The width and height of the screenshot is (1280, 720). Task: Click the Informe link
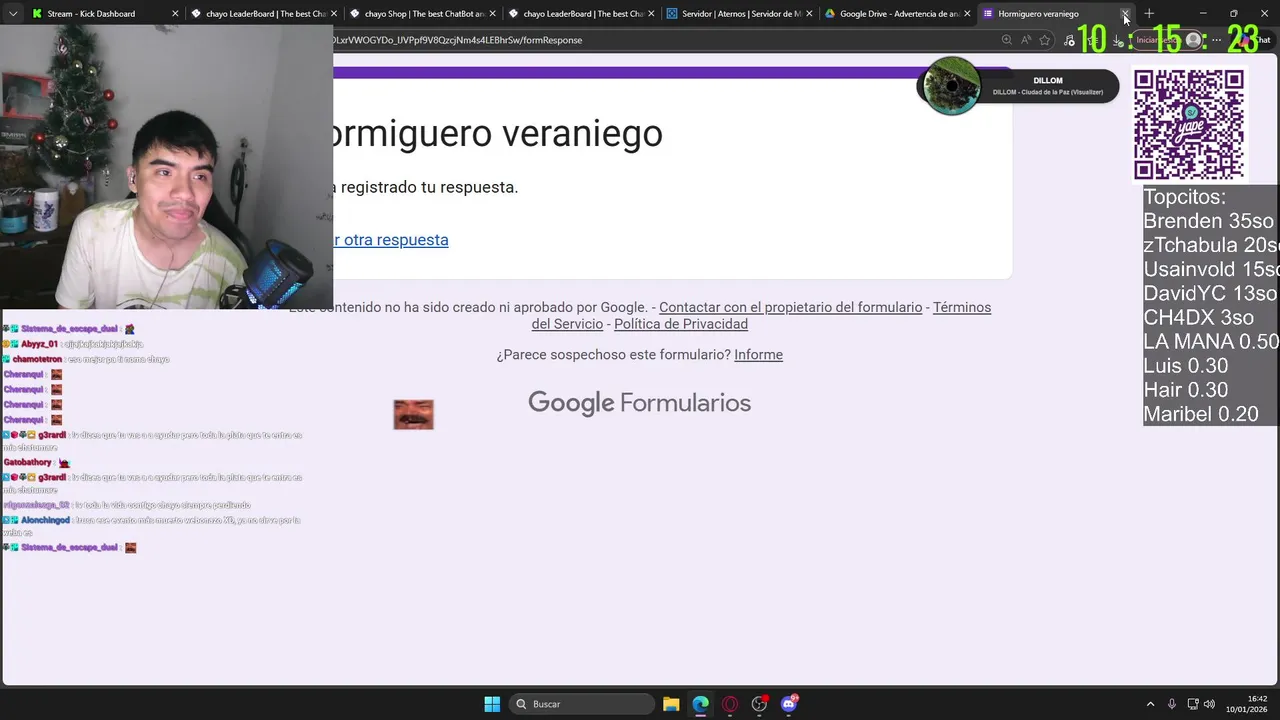click(758, 355)
